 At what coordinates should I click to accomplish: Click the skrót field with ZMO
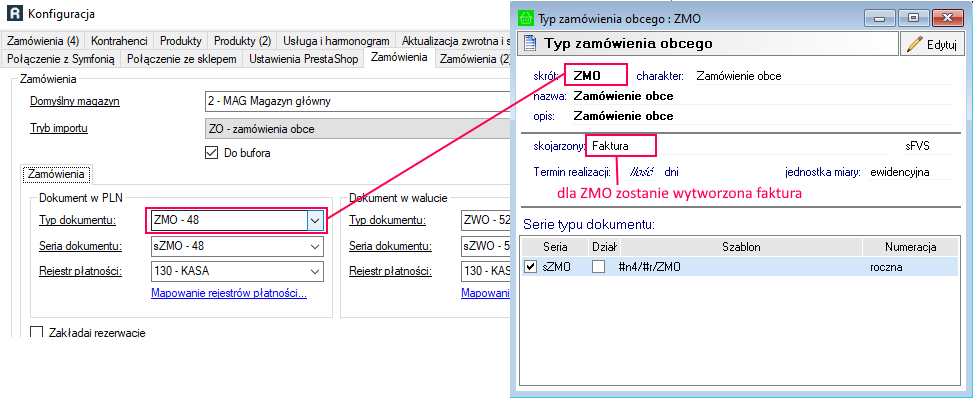[596, 76]
